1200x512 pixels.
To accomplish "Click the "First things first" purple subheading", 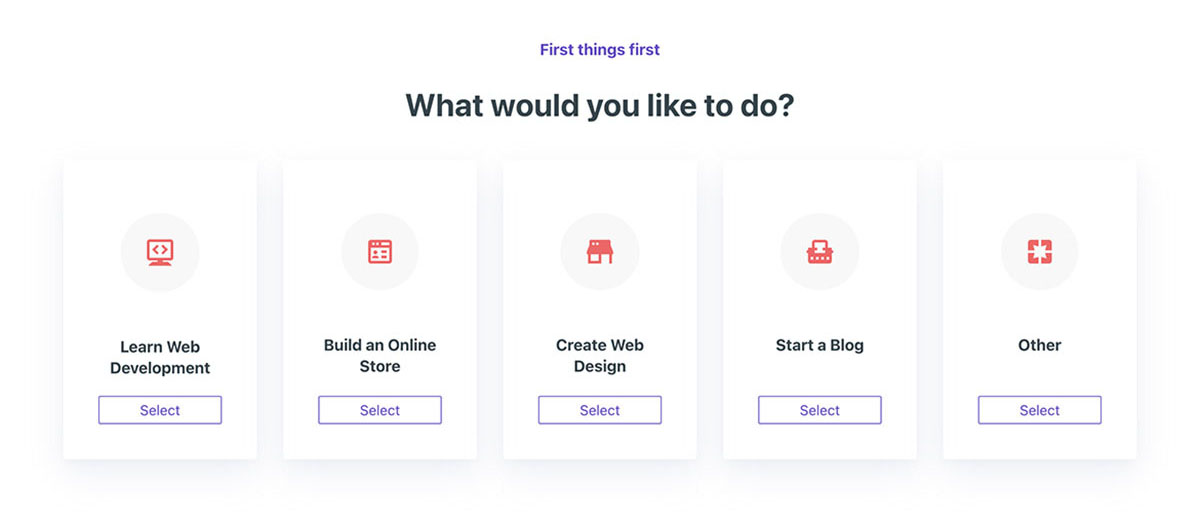I will [600, 49].
